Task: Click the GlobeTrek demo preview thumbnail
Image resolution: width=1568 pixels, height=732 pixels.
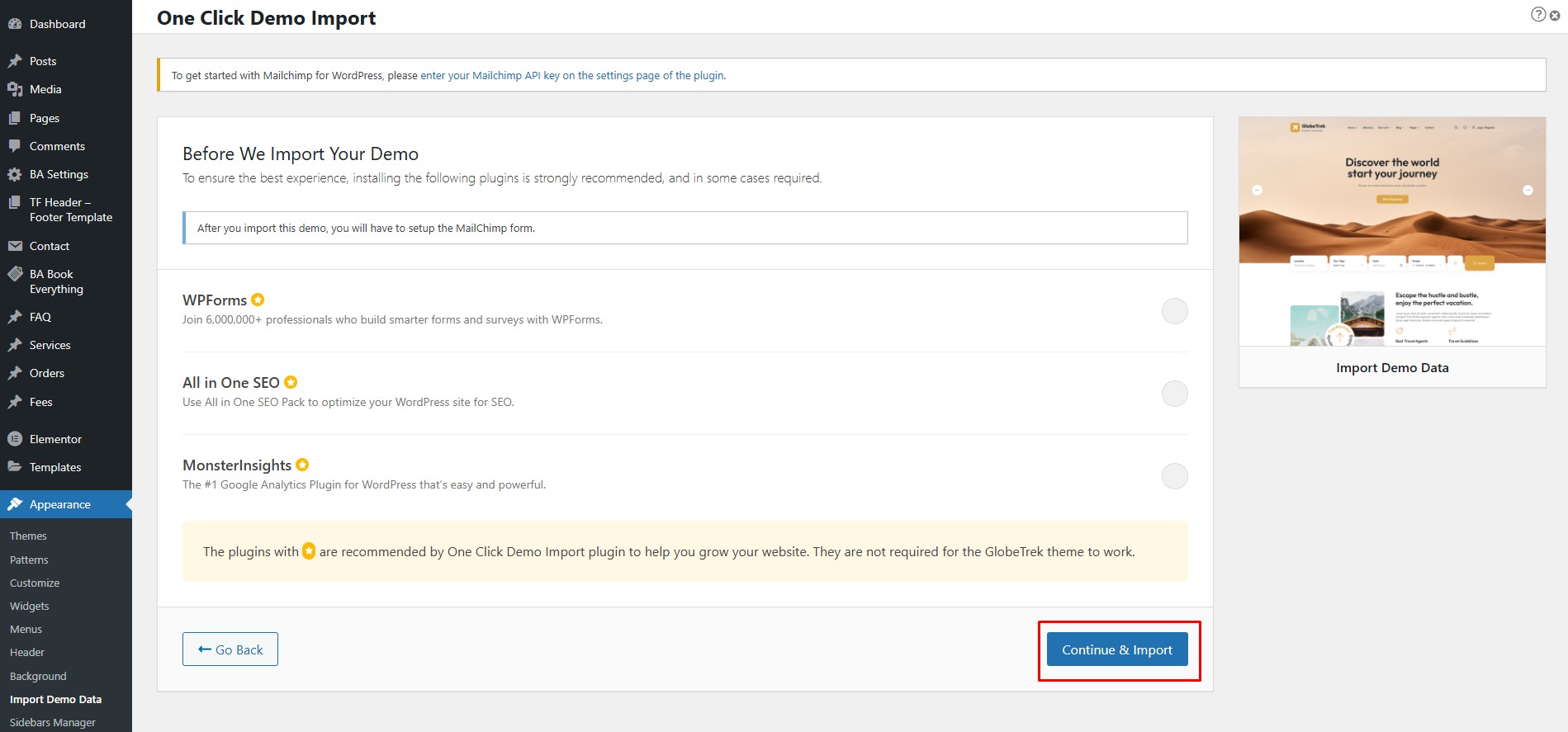Action: tap(1392, 231)
